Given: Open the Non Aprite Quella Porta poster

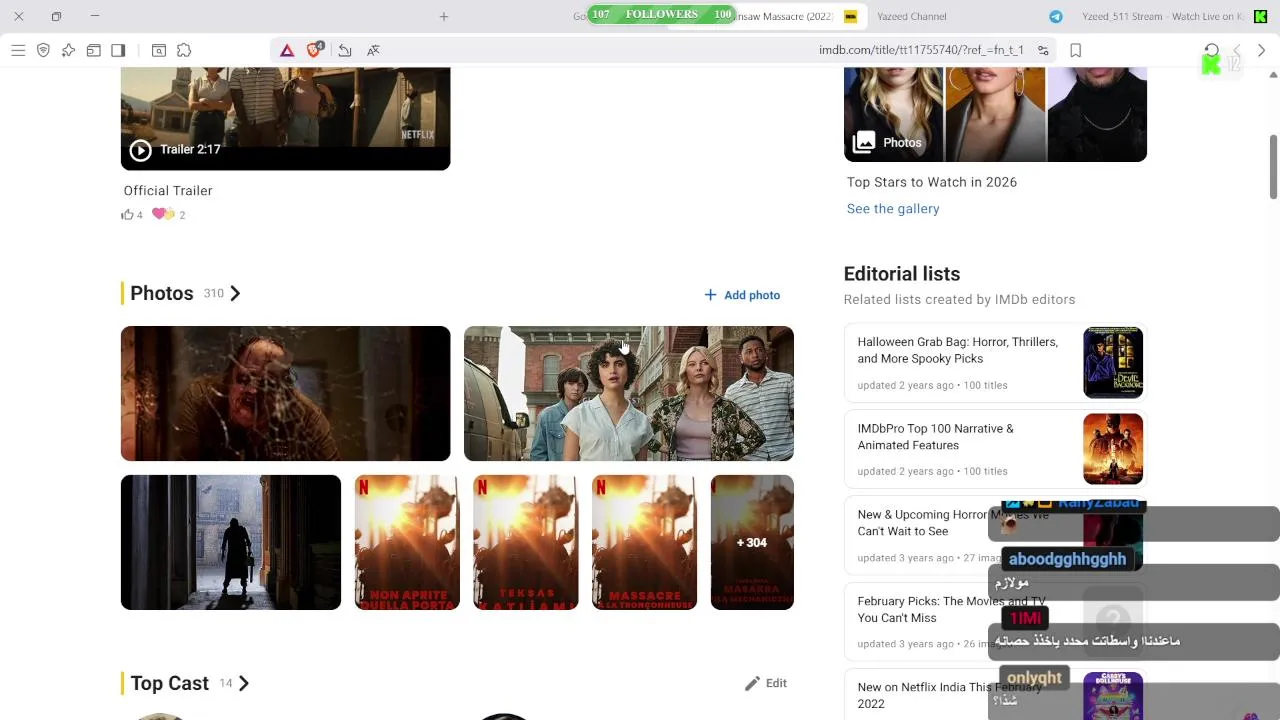Looking at the screenshot, I should pyautogui.click(x=407, y=542).
